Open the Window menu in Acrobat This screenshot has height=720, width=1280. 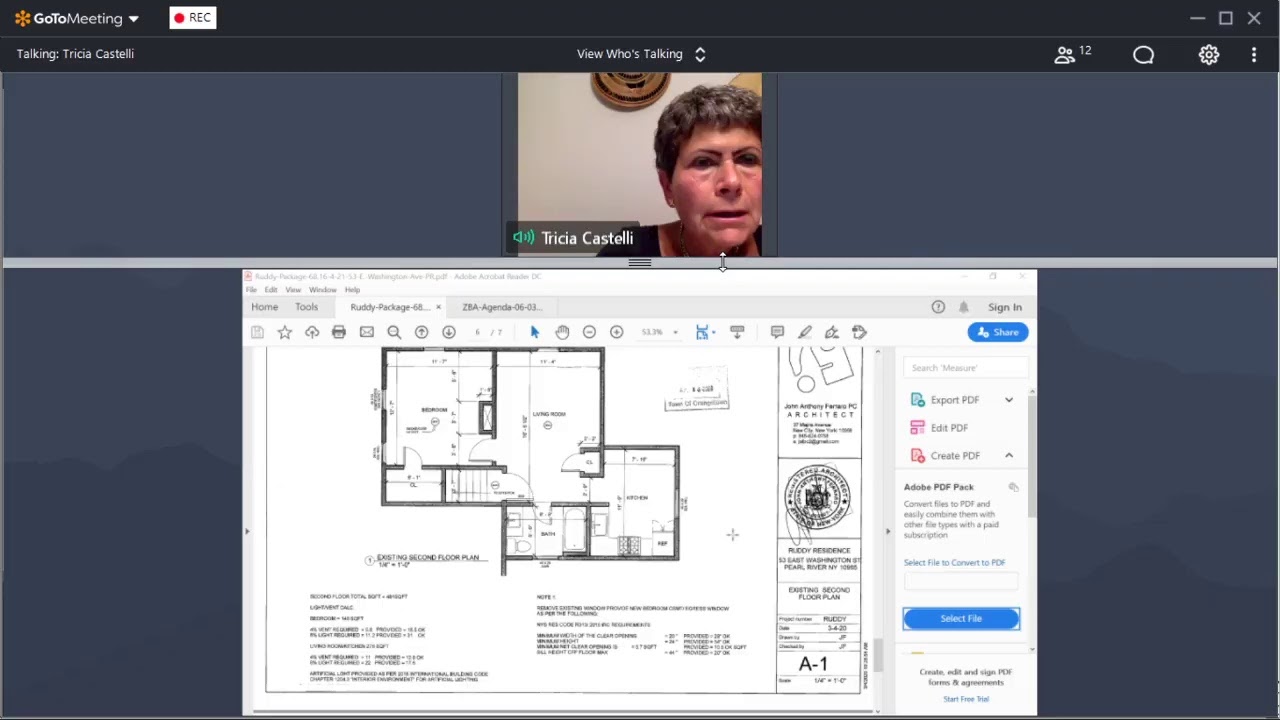click(323, 290)
